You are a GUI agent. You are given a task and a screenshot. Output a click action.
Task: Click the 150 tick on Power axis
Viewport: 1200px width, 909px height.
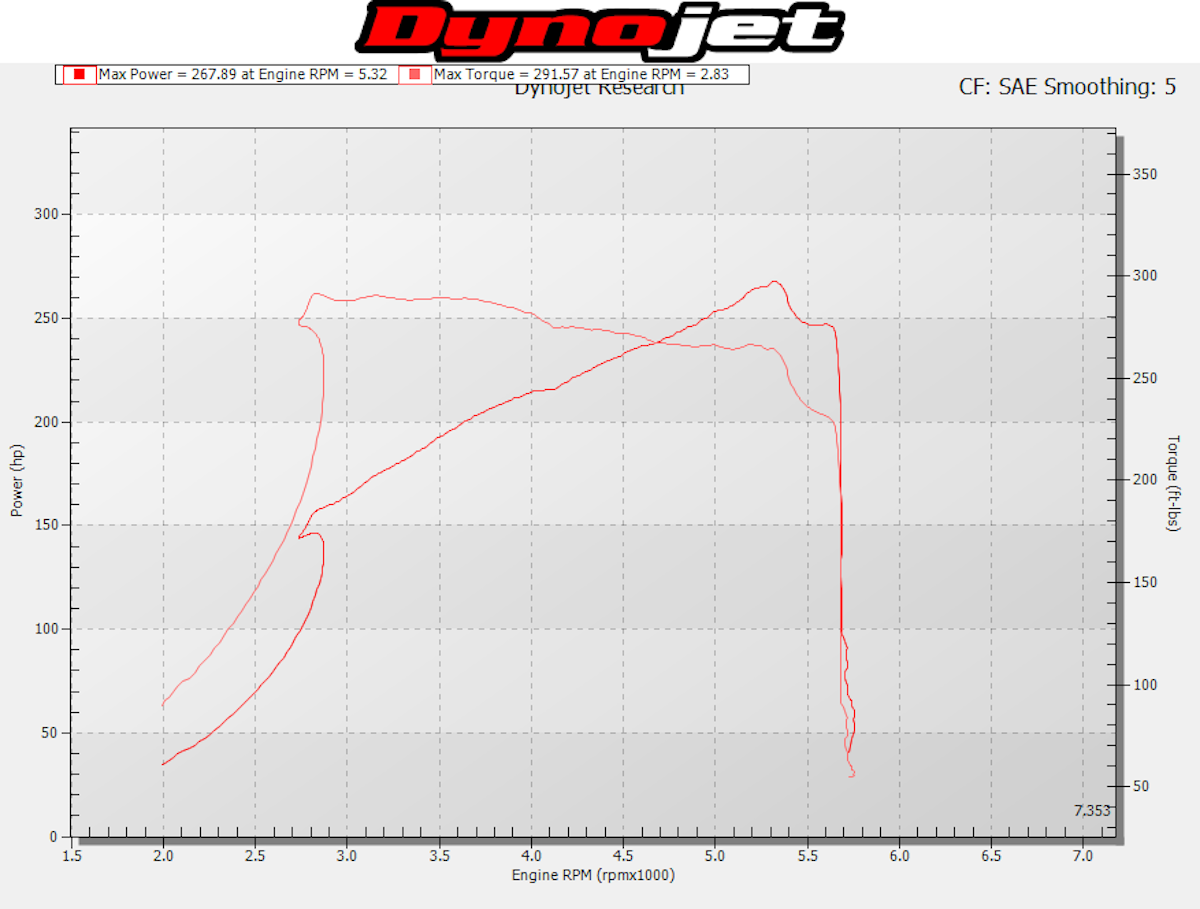tap(48, 525)
